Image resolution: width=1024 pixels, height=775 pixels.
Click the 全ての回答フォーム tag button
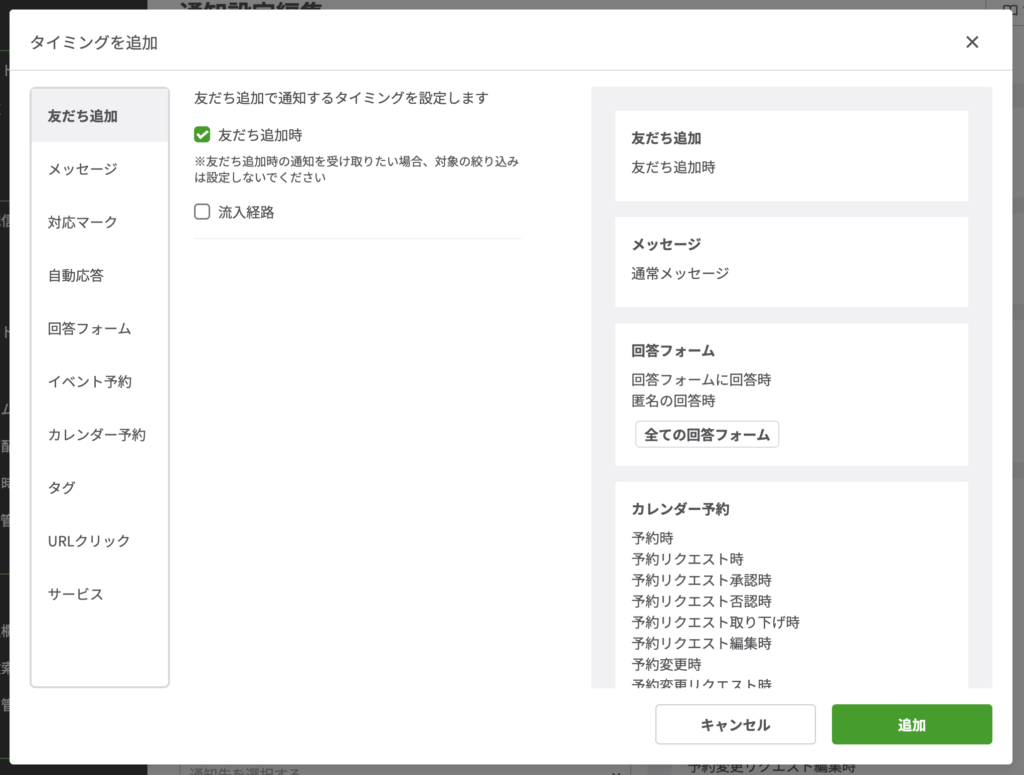pos(706,435)
